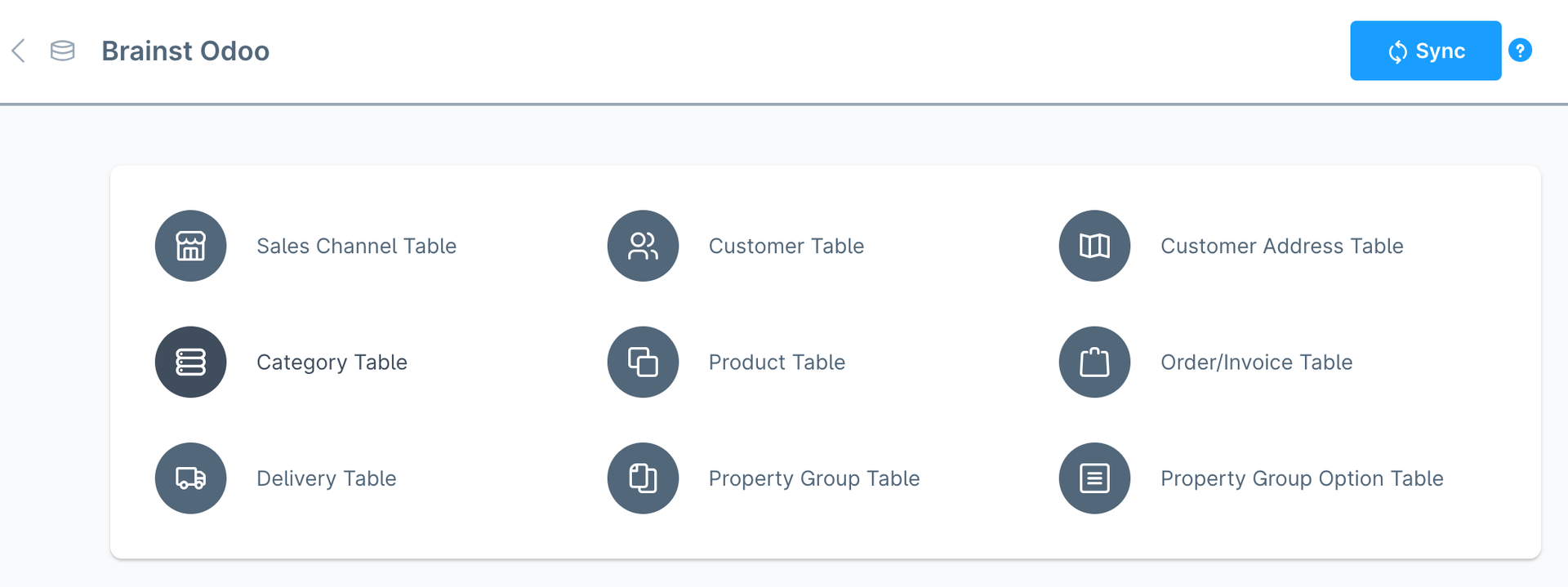Go back using the left chevron arrow
The width and height of the screenshot is (1568, 587).
click(19, 51)
